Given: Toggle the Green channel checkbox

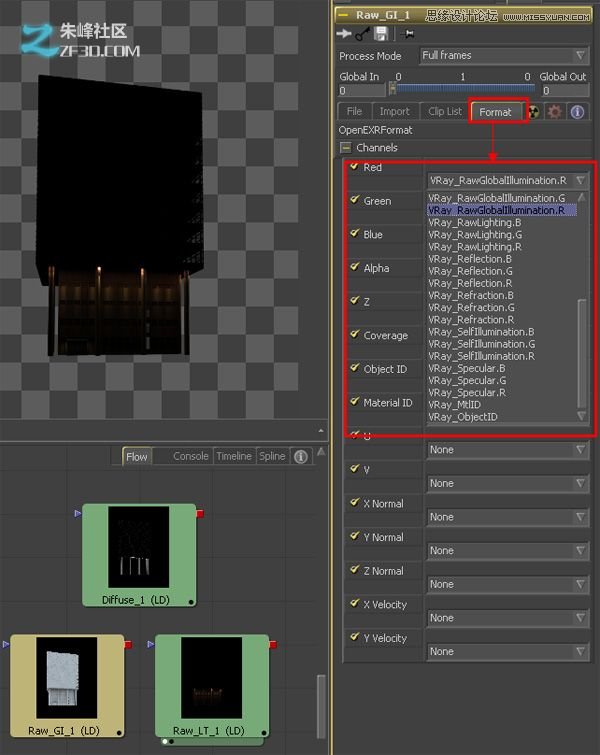Looking at the screenshot, I should [x=355, y=199].
